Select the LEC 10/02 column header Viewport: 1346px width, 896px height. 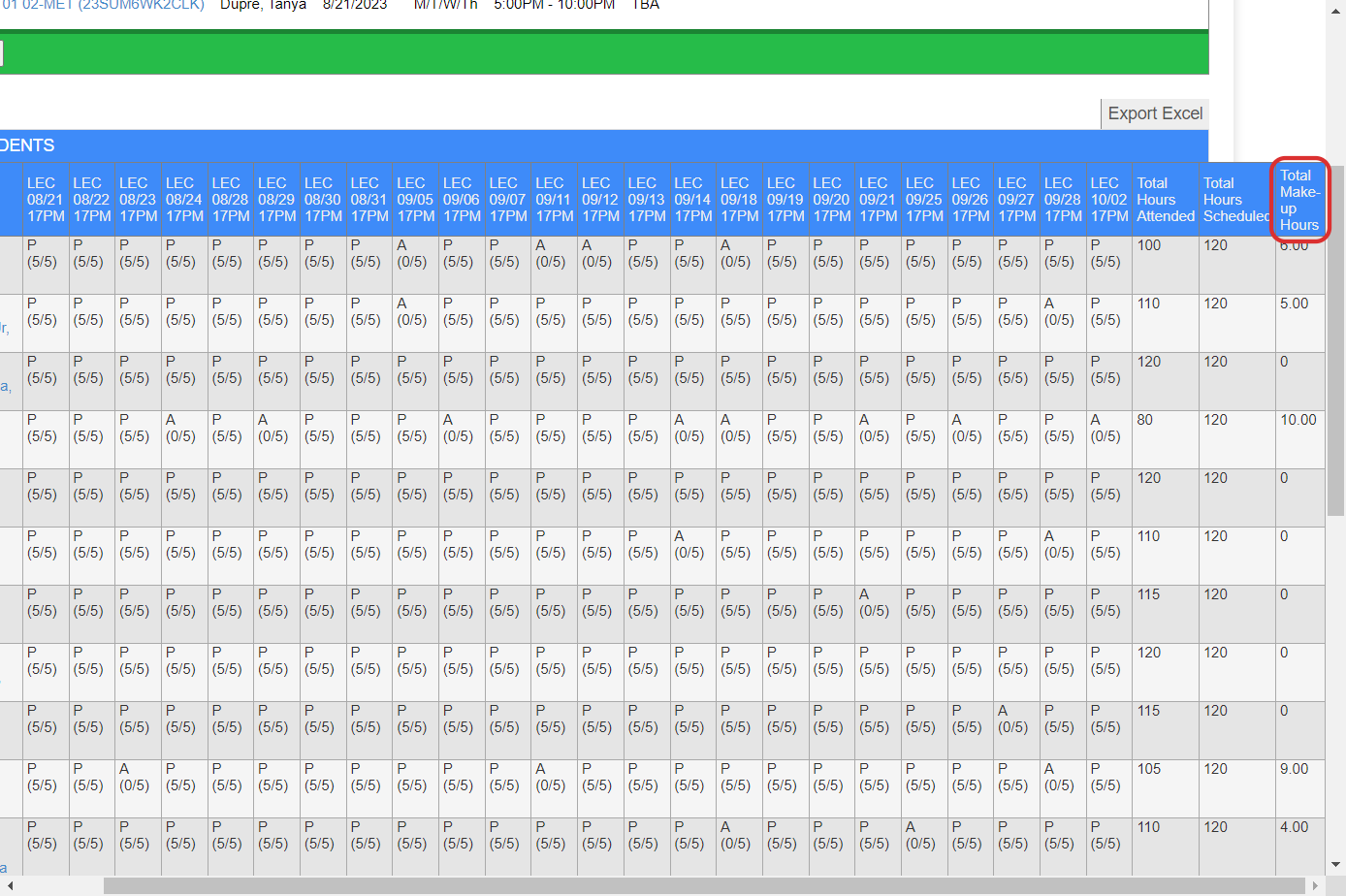coord(1108,200)
